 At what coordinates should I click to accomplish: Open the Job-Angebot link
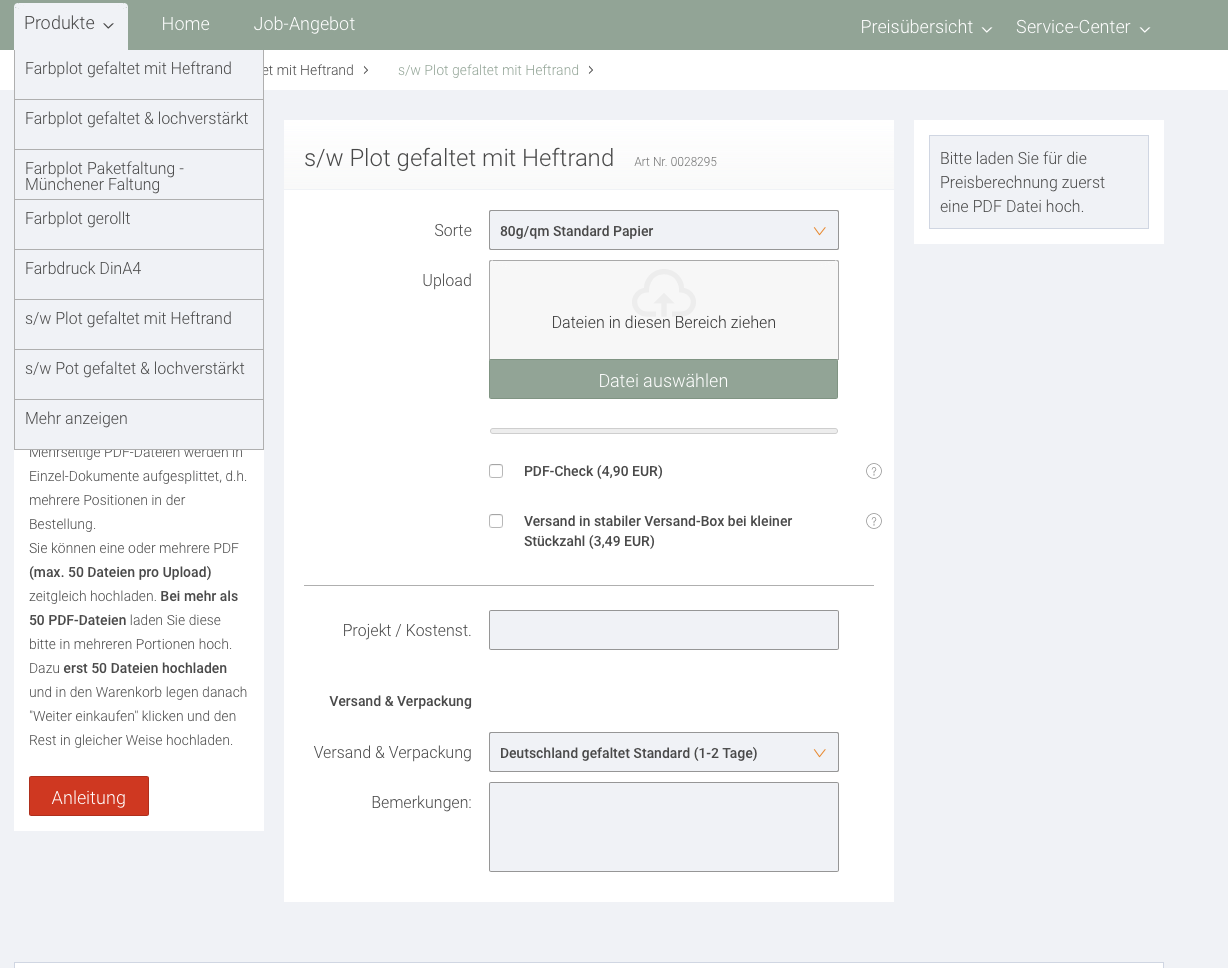point(304,24)
